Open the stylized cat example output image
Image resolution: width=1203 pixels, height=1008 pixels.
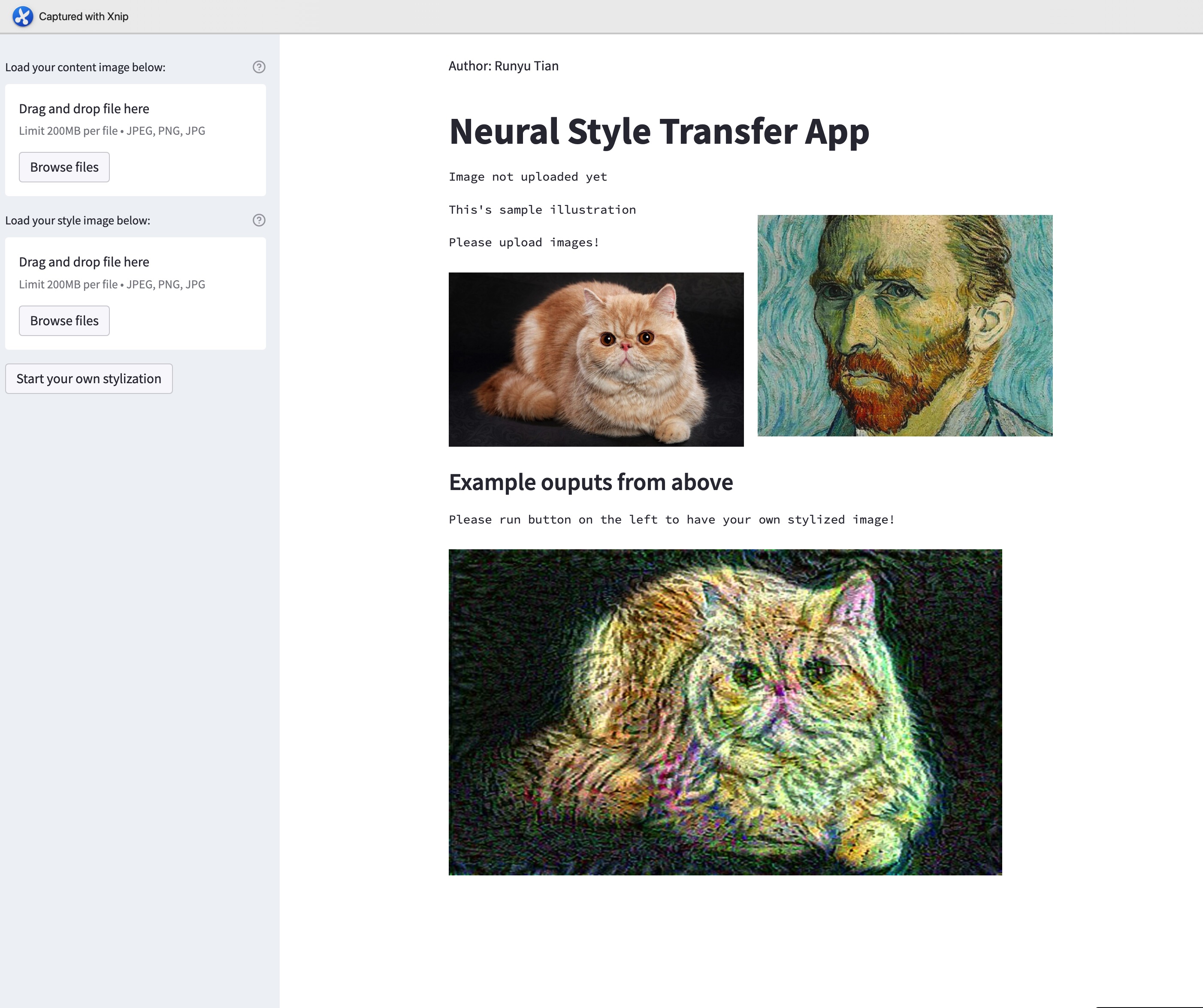tap(725, 712)
